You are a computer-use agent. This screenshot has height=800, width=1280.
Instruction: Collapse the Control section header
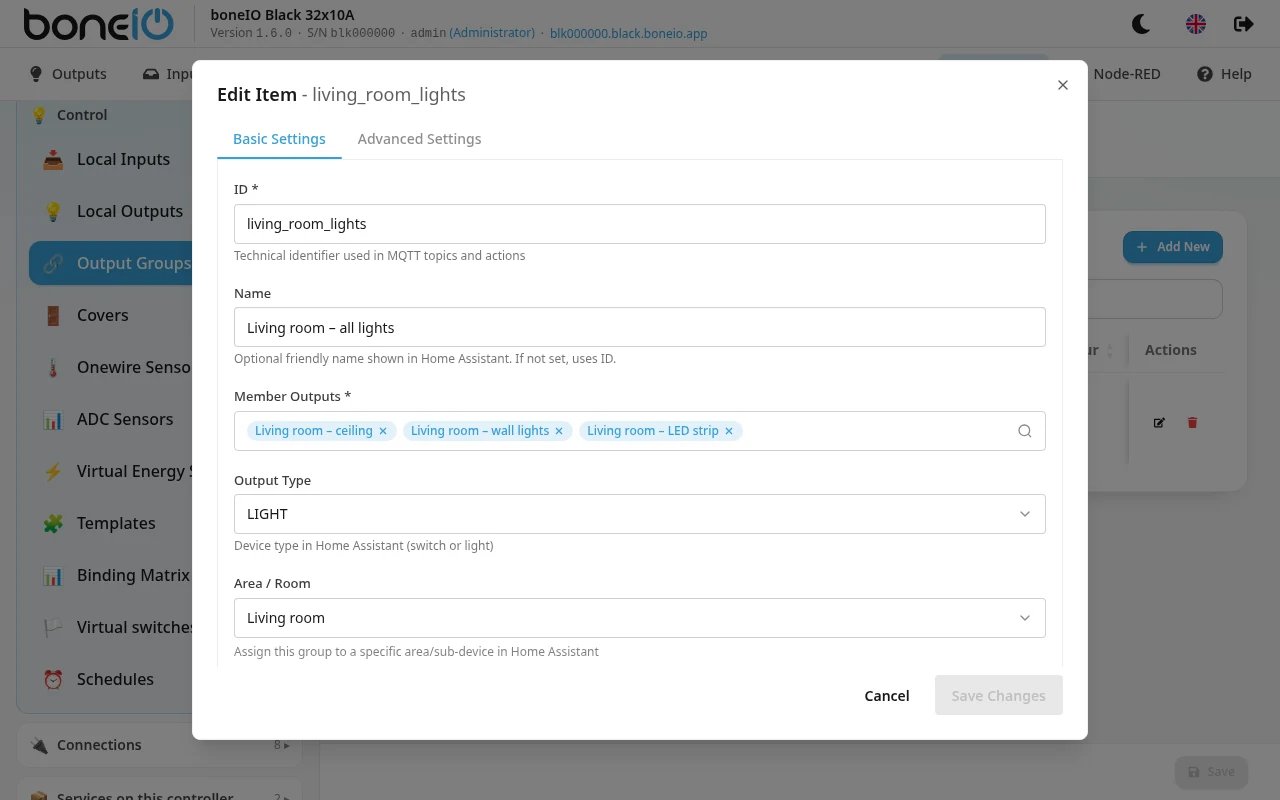click(x=105, y=115)
